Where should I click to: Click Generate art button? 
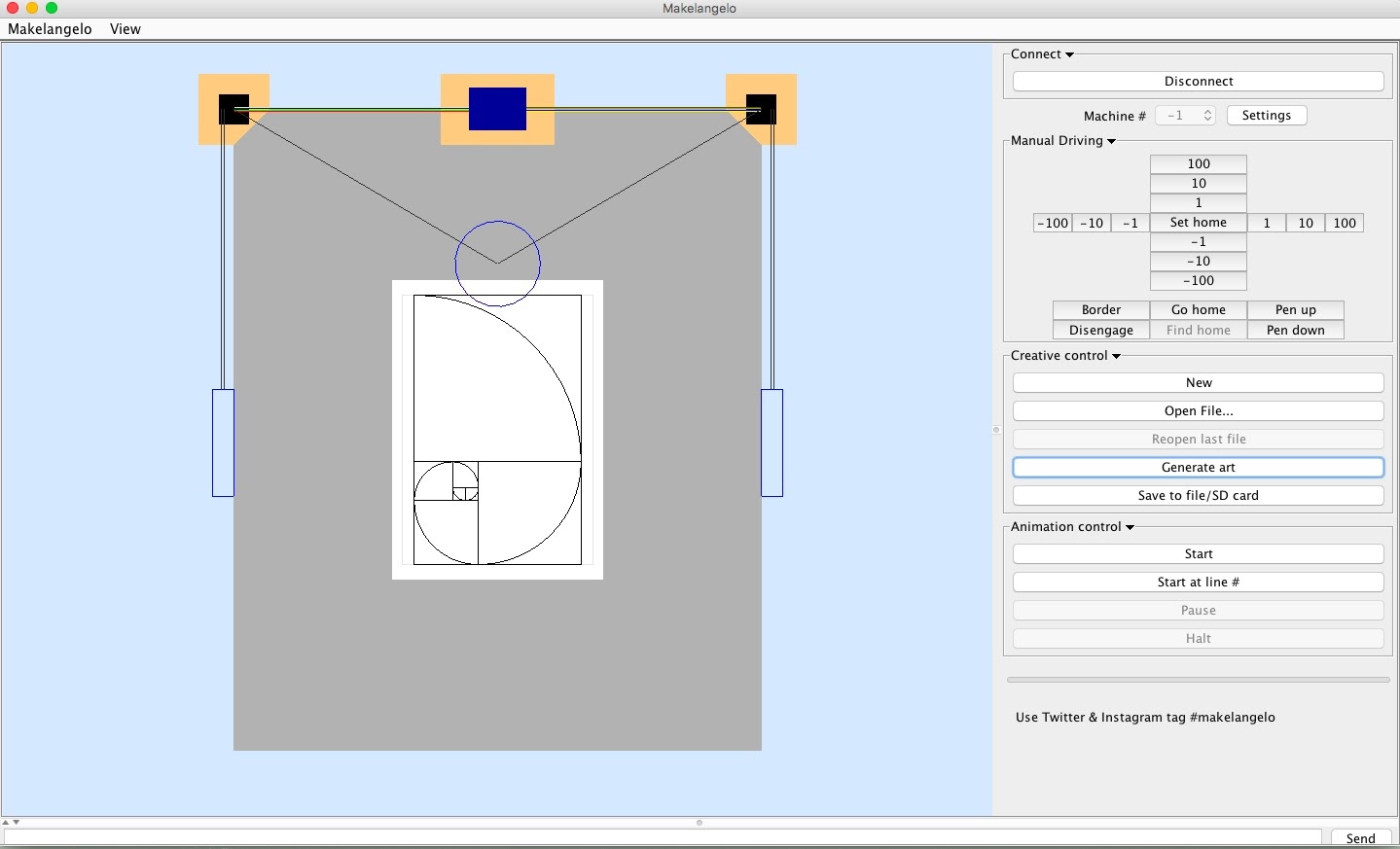1199,468
